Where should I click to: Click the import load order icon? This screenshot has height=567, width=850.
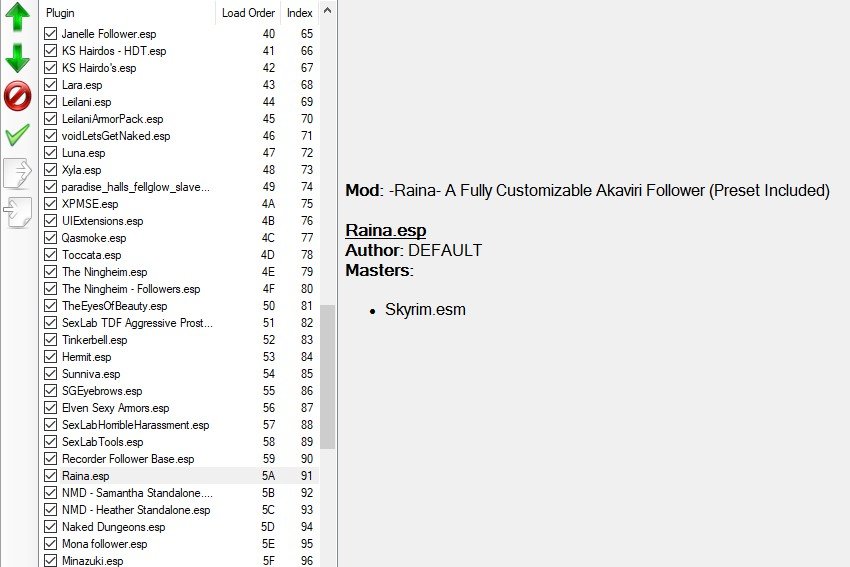click(x=17, y=212)
